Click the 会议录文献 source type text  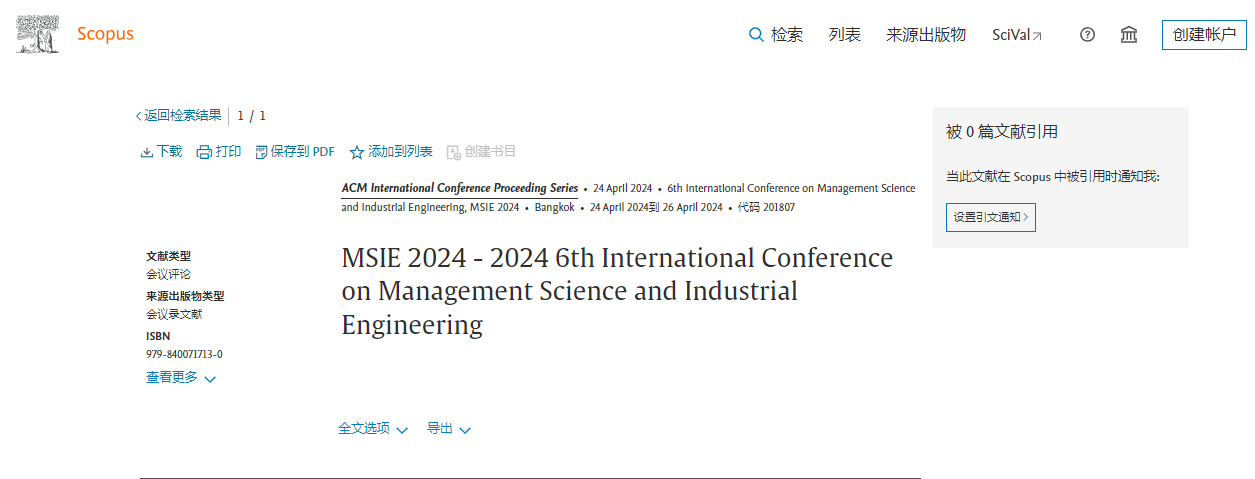click(174, 314)
